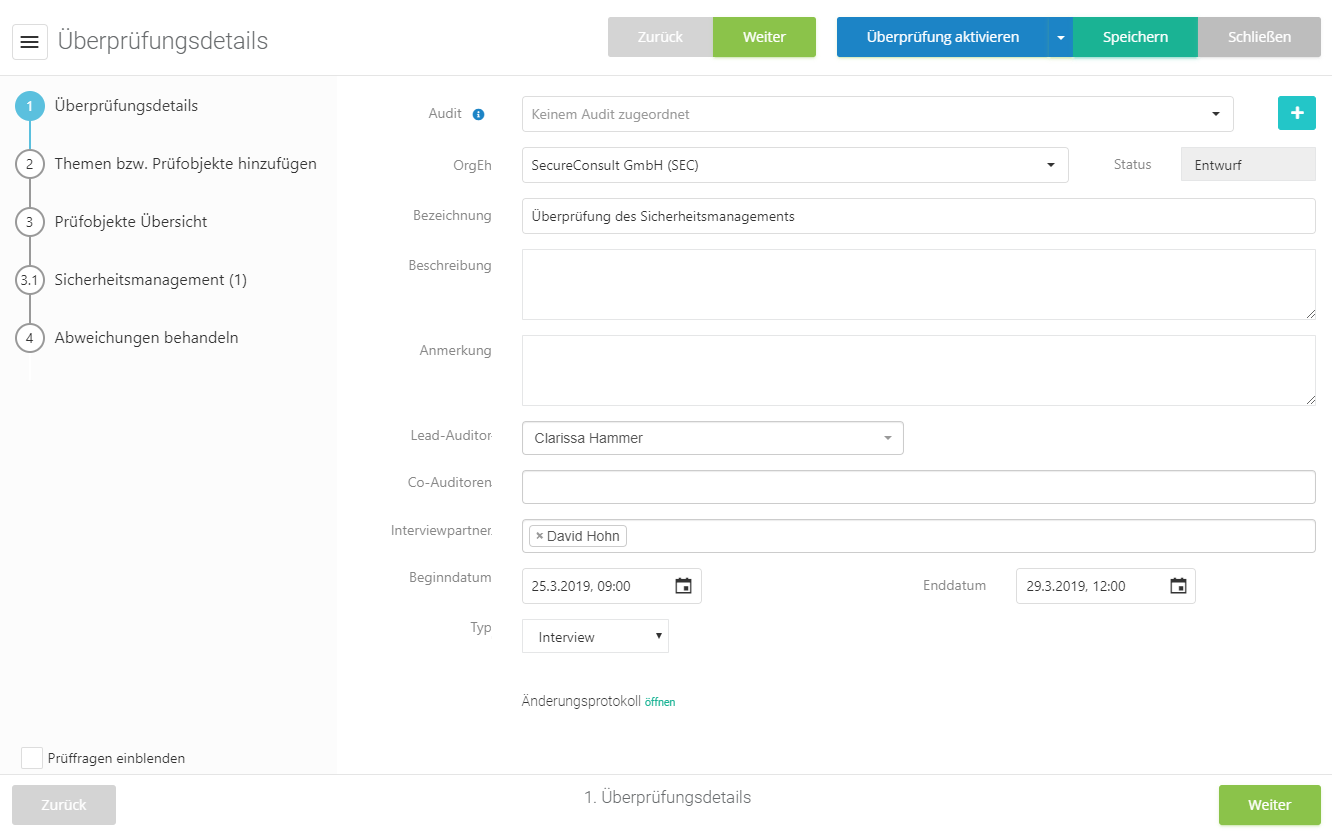Open the Änderungsprotokoll öffnen link

660,702
